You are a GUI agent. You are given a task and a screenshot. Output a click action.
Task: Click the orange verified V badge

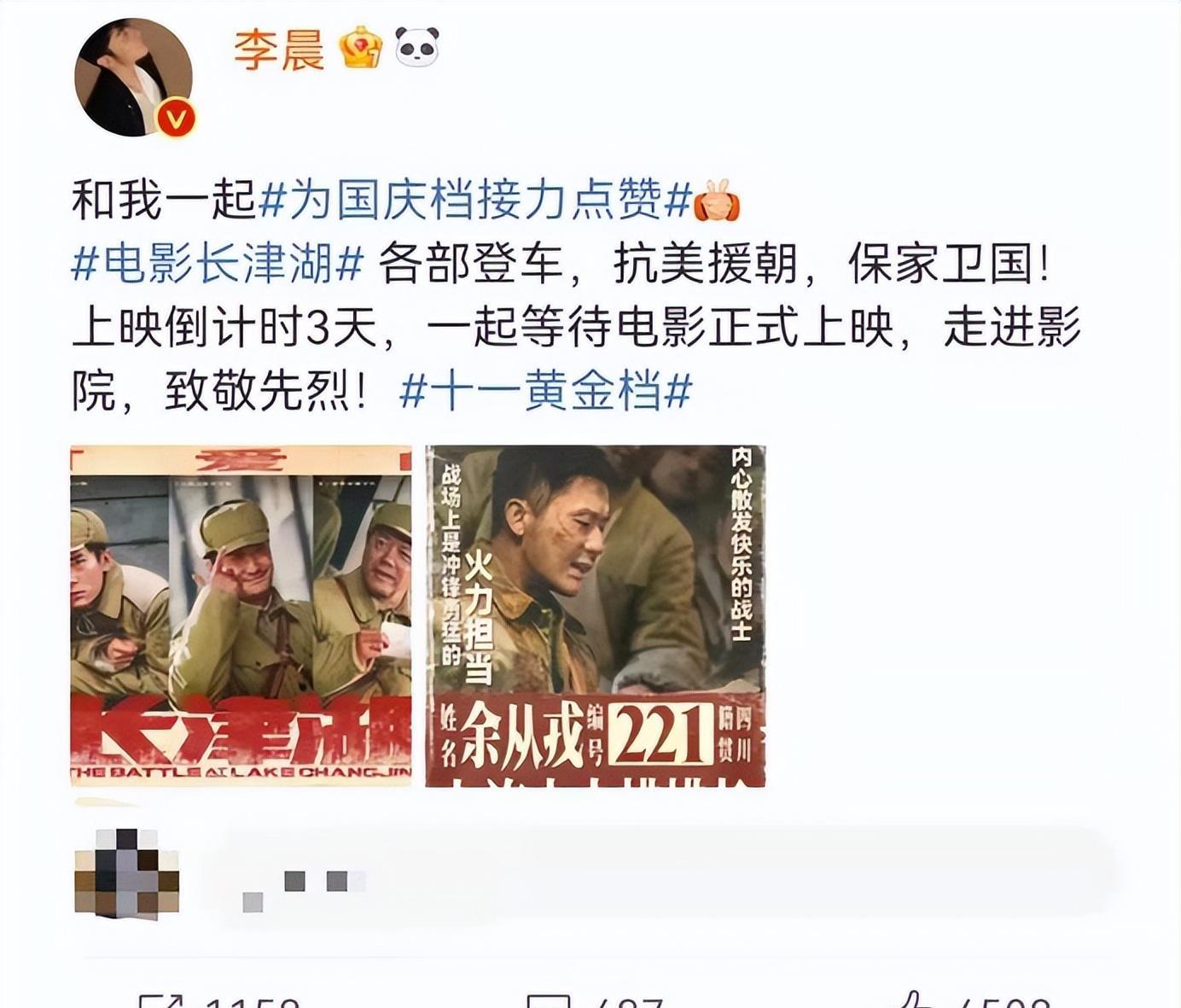pos(177,119)
